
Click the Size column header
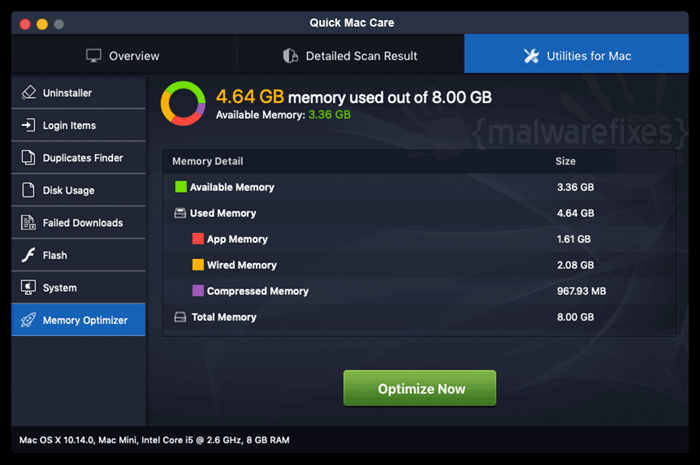565,161
